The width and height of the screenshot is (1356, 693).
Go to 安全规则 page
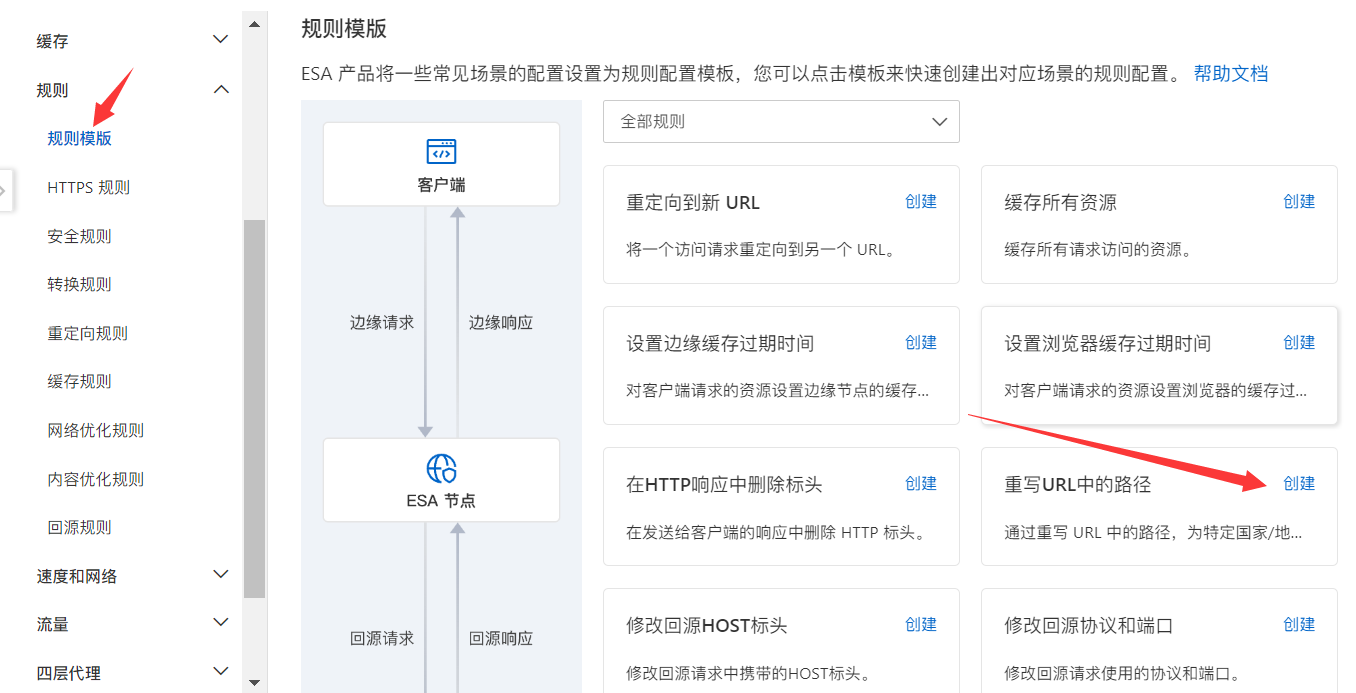(80, 236)
